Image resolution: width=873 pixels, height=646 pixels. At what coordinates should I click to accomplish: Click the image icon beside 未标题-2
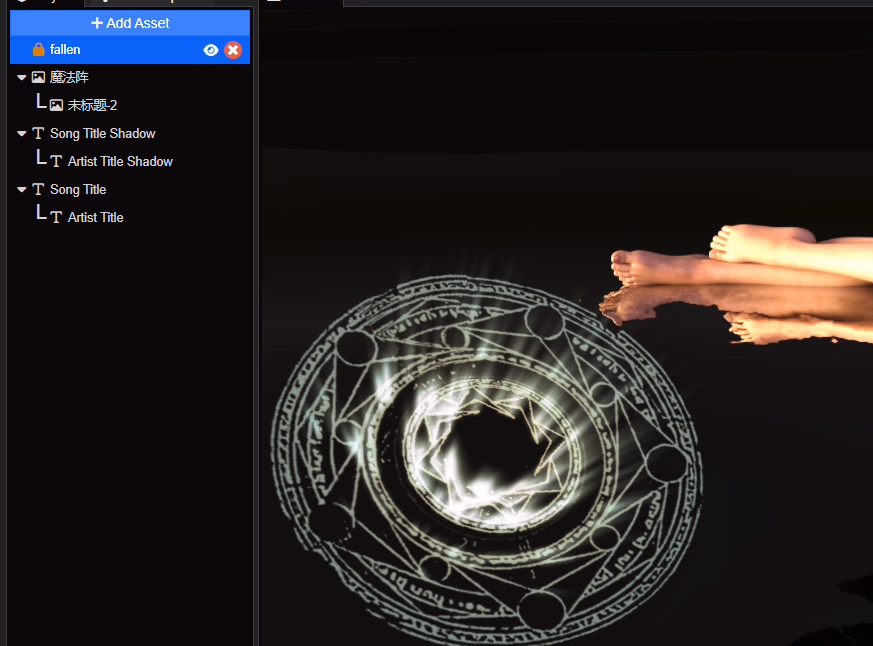point(56,105)
